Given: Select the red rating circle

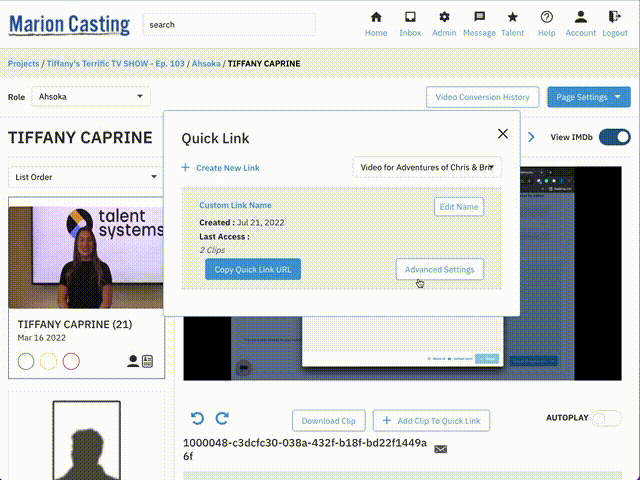Looking at the screenshot, I should 71,361.
